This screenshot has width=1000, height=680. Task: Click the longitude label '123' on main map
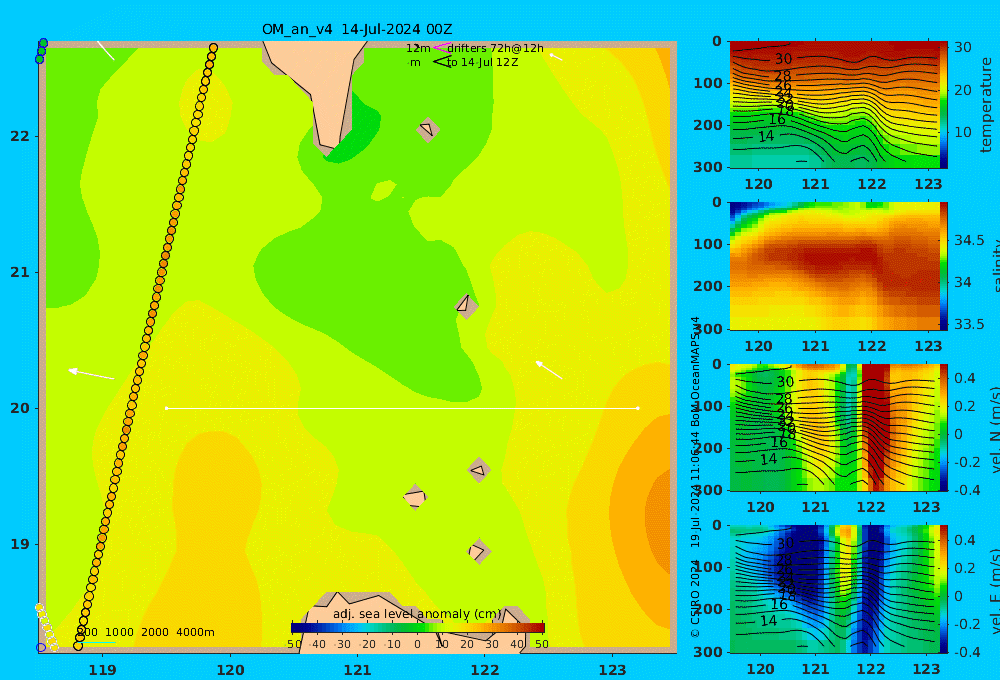point(613,670)
